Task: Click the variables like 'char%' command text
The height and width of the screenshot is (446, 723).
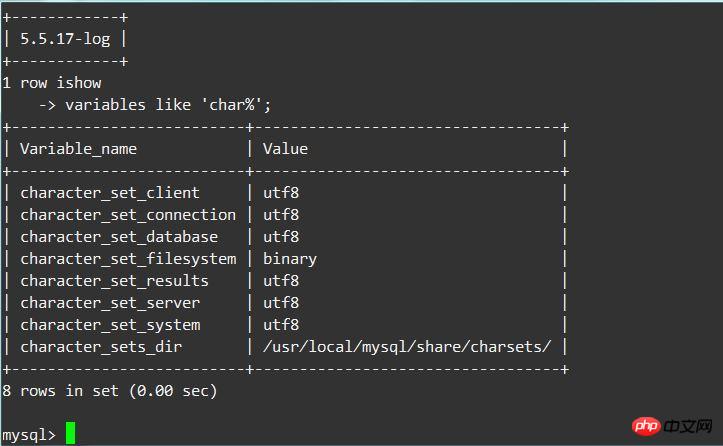Action: [x=168, y=105]
